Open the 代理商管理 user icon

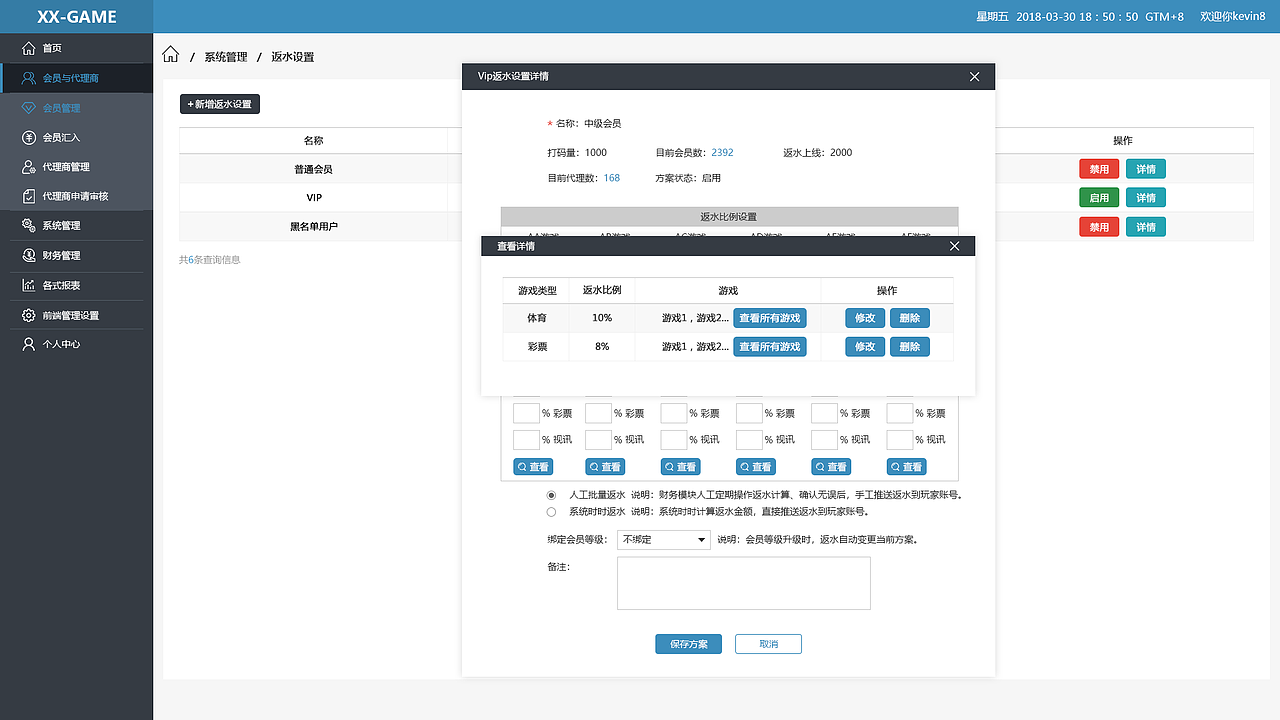[x=28, y=167]
